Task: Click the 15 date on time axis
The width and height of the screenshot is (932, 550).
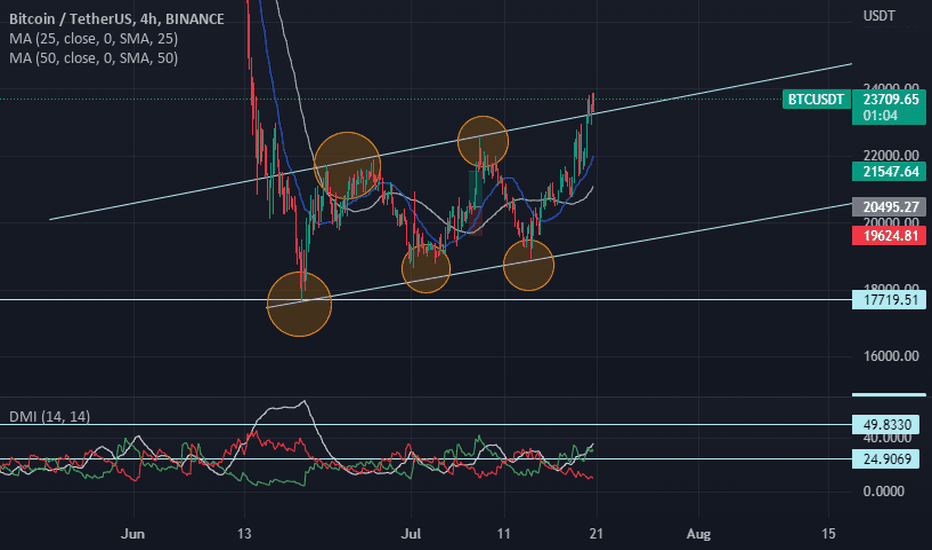Action: tap(829, 534)
